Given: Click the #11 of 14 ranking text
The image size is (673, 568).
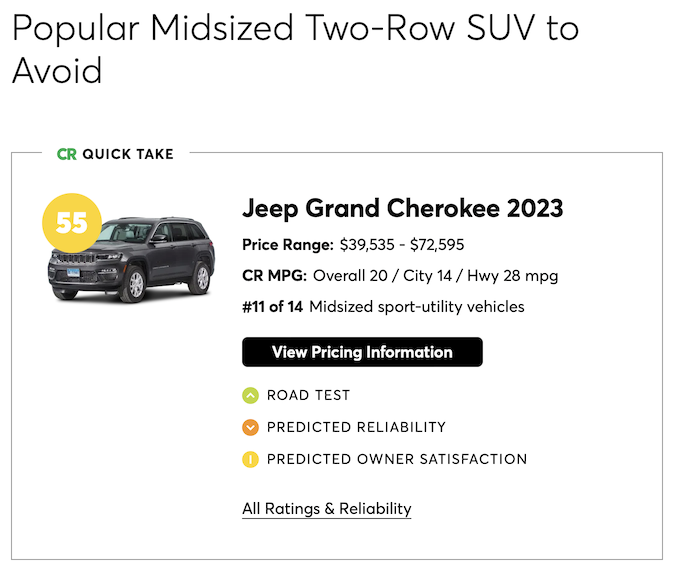Looking at the screenshot, I should [272, 307].
